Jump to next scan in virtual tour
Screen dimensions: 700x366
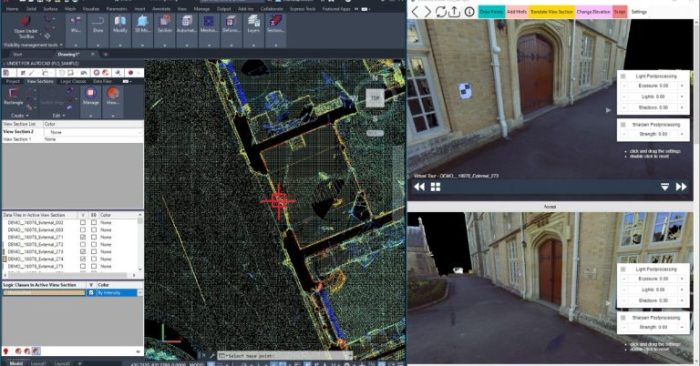click(x=681, y=187)
